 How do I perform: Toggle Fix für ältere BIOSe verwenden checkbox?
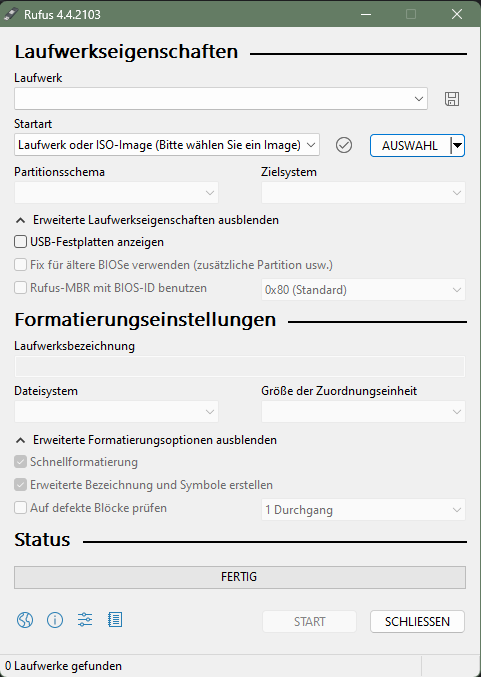click(20, 265)
